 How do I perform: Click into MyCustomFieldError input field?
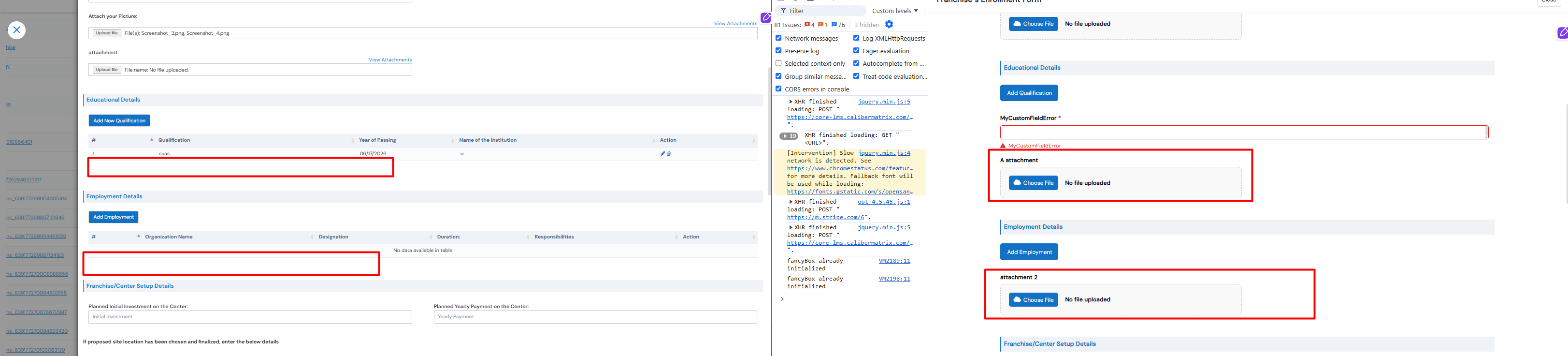coord(1243,132)
